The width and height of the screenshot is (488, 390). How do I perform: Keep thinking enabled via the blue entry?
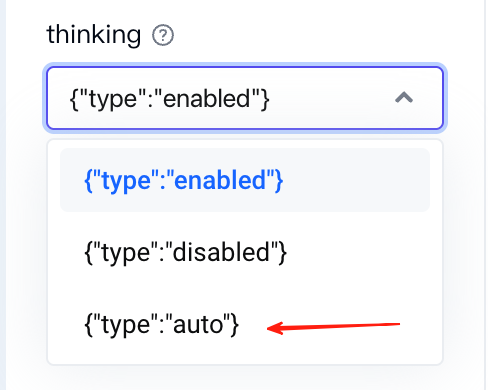pos(245,180)
